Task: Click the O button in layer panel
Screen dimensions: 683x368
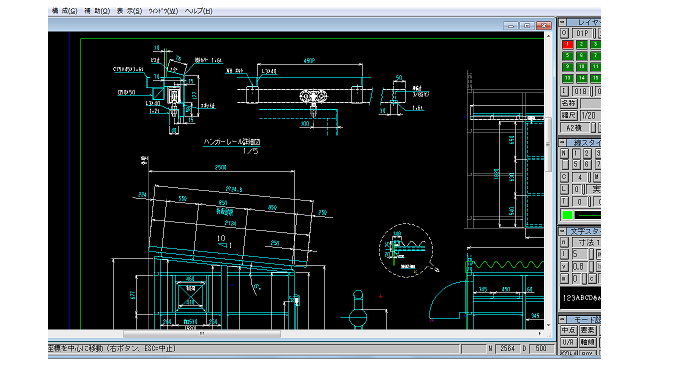Action: click(564, 33)
